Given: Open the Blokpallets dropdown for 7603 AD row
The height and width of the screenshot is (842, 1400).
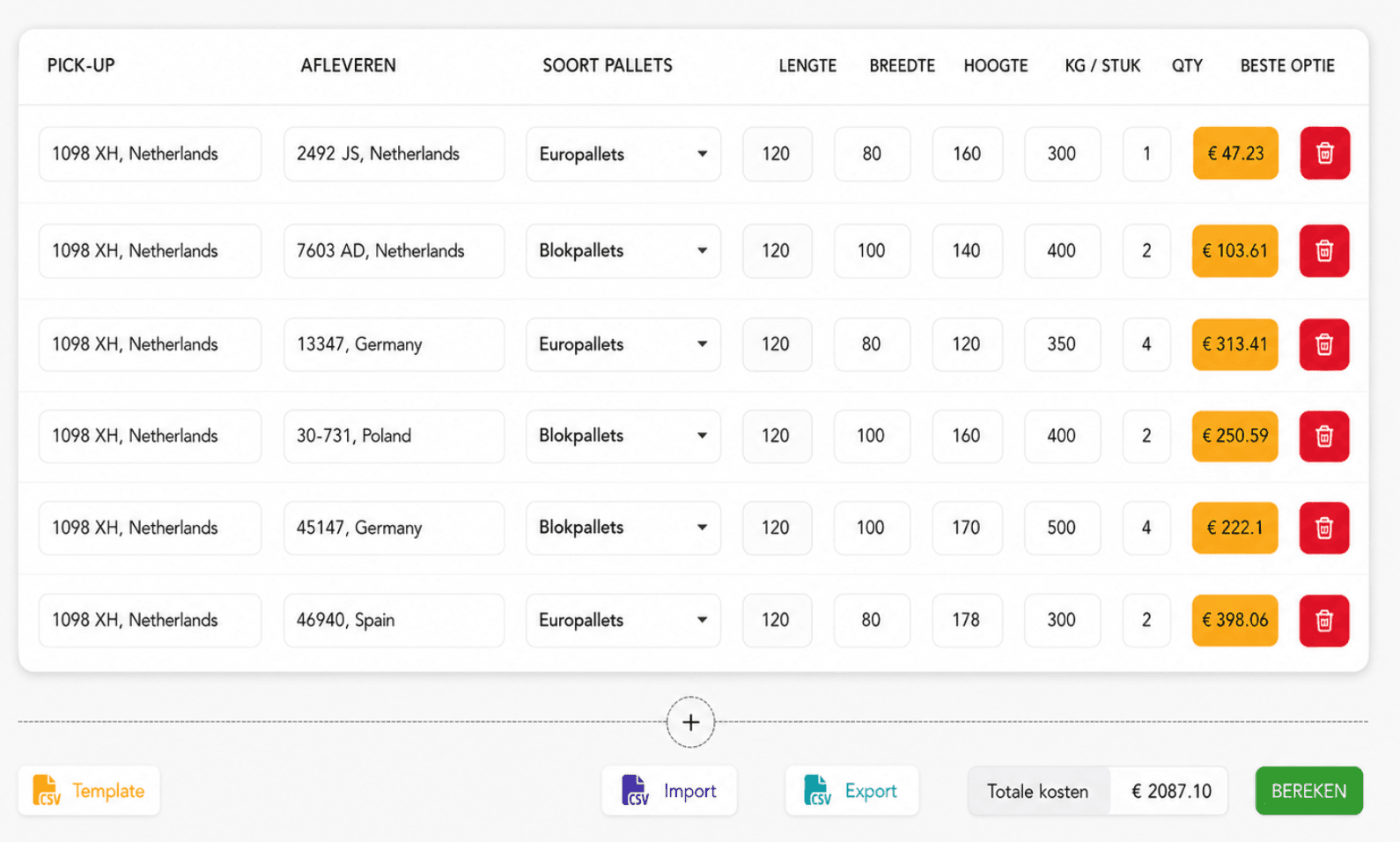Looking at the screenshot, I should tap(623, 251).
